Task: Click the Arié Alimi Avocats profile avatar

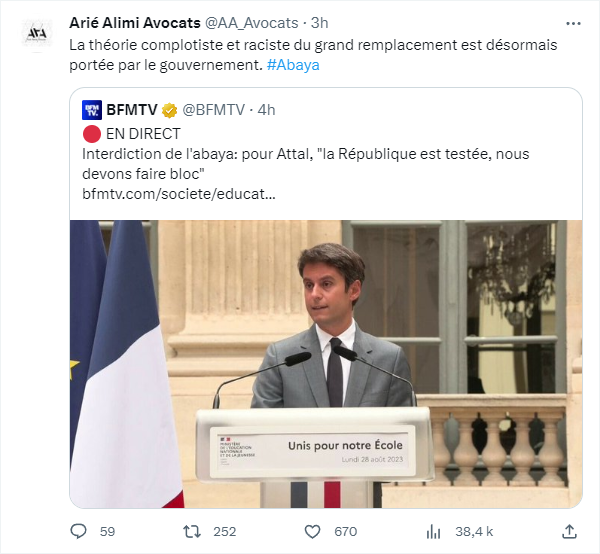Action: (37, 33)
